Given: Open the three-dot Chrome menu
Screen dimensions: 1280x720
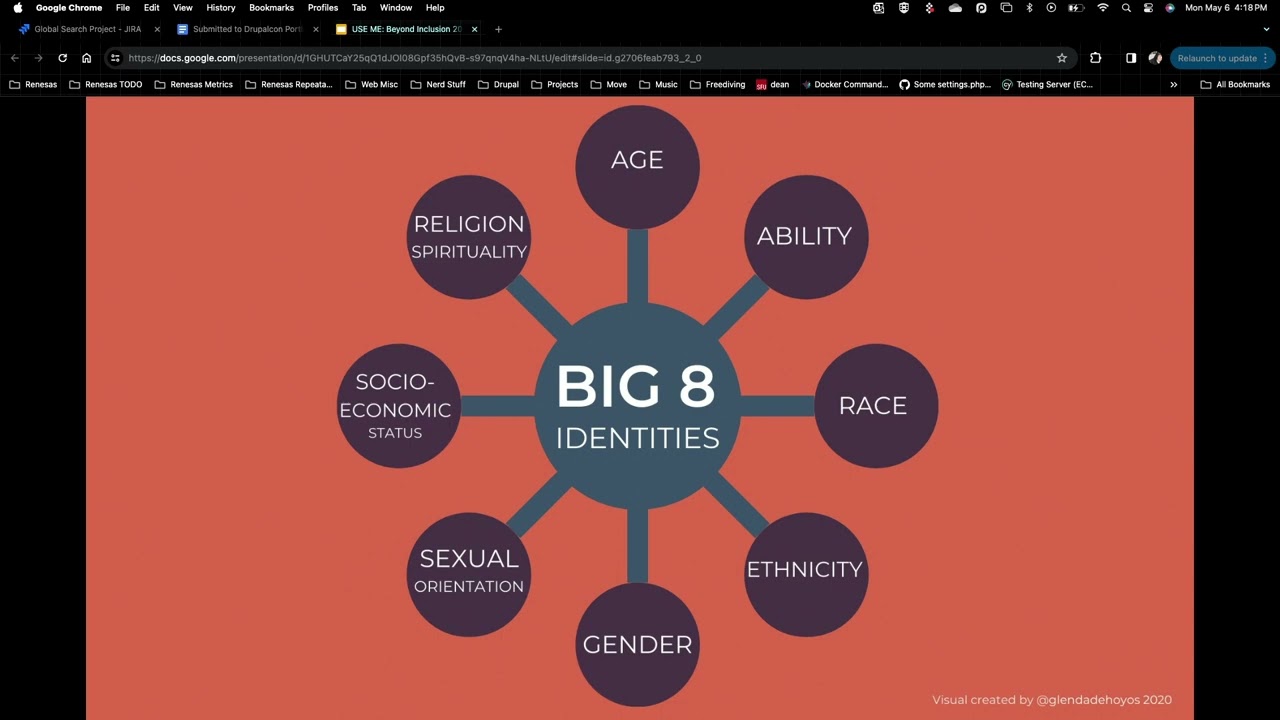Looking at the screenshot, I should tap(1265, 58).
